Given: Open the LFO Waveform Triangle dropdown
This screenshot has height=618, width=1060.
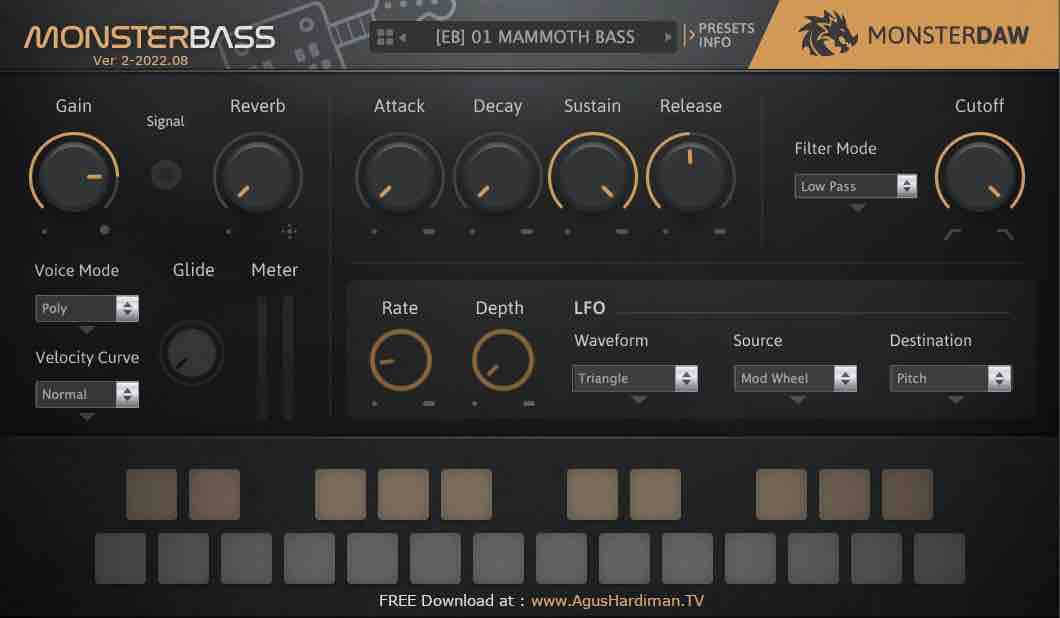Looking at the screenshot, I should [x=635, y=378].
